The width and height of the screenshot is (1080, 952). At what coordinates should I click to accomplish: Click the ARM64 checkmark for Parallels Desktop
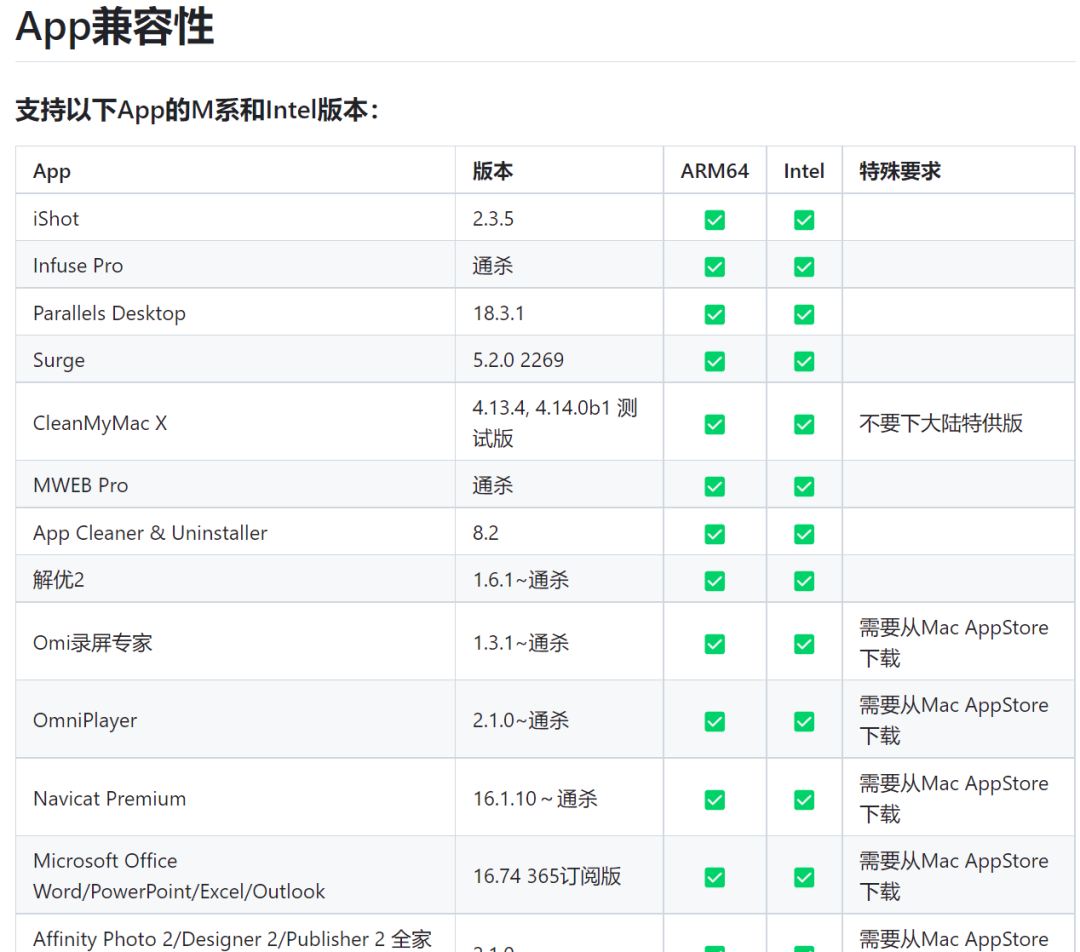(x=714, y=314)
